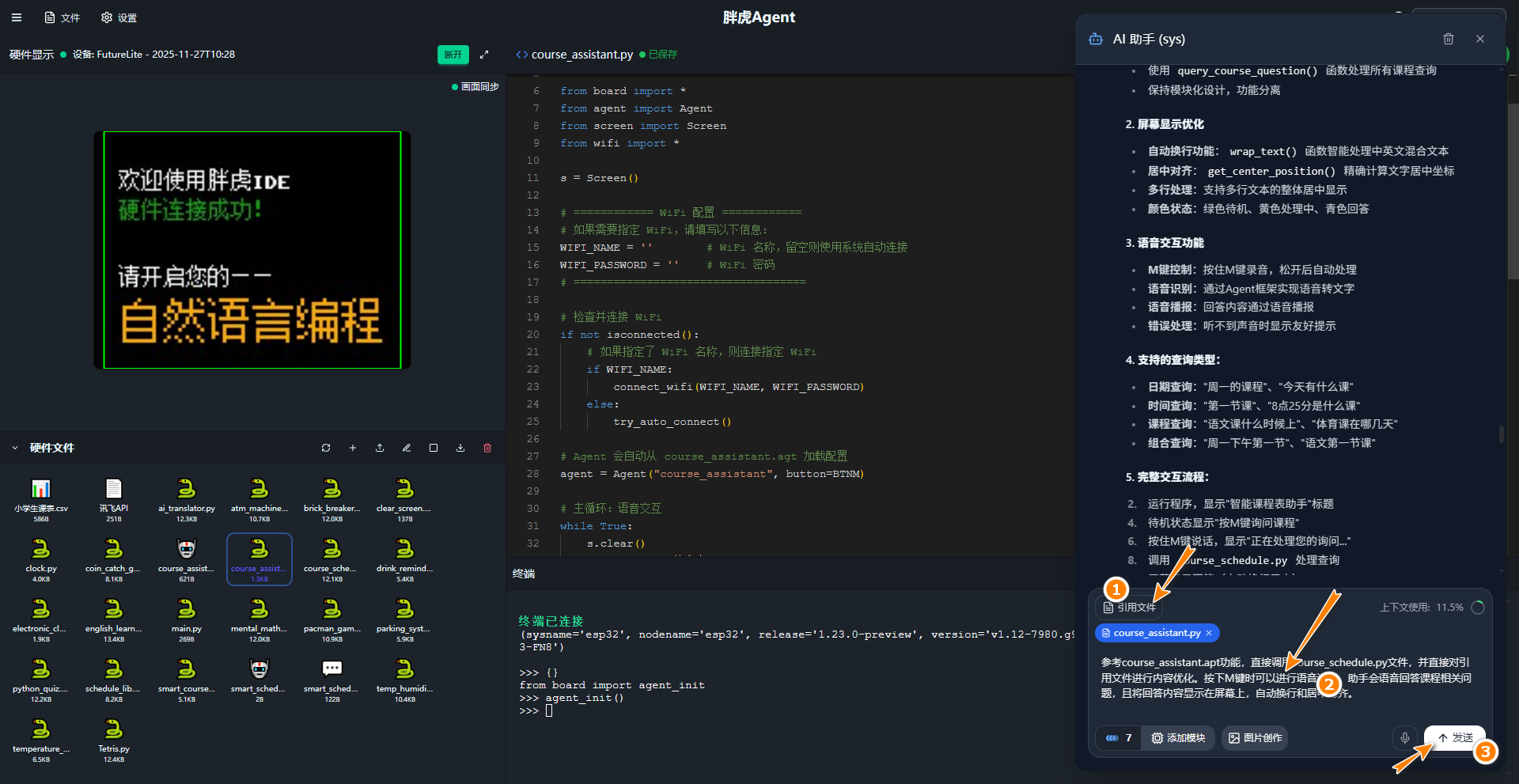Toggle the 画面同步 screen sync indicator

coord(475,87)
